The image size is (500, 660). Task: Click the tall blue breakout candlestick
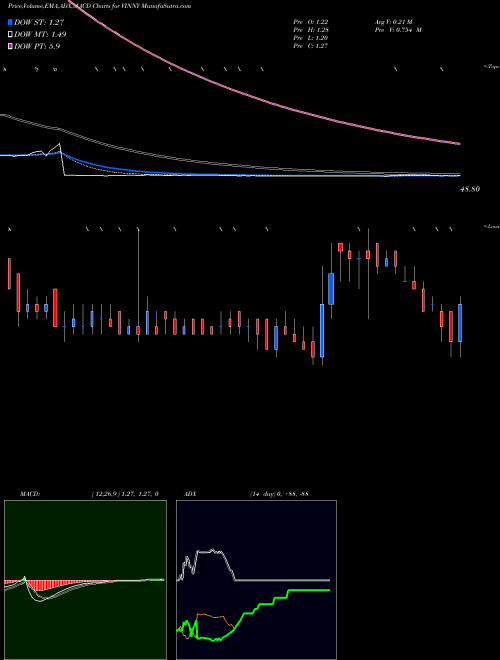click(322, 330)
